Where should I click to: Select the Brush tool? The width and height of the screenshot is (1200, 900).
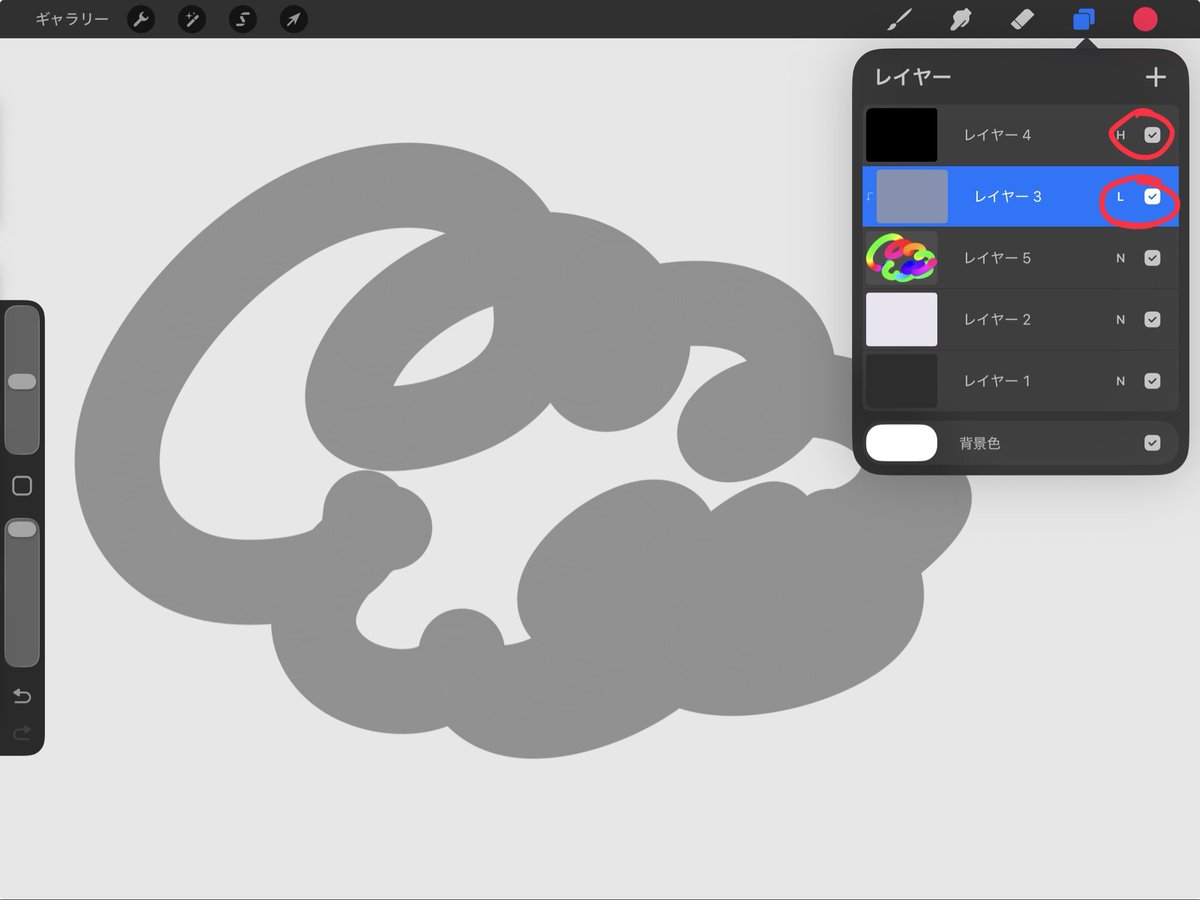pyautogui.click(x=901, y=19)
